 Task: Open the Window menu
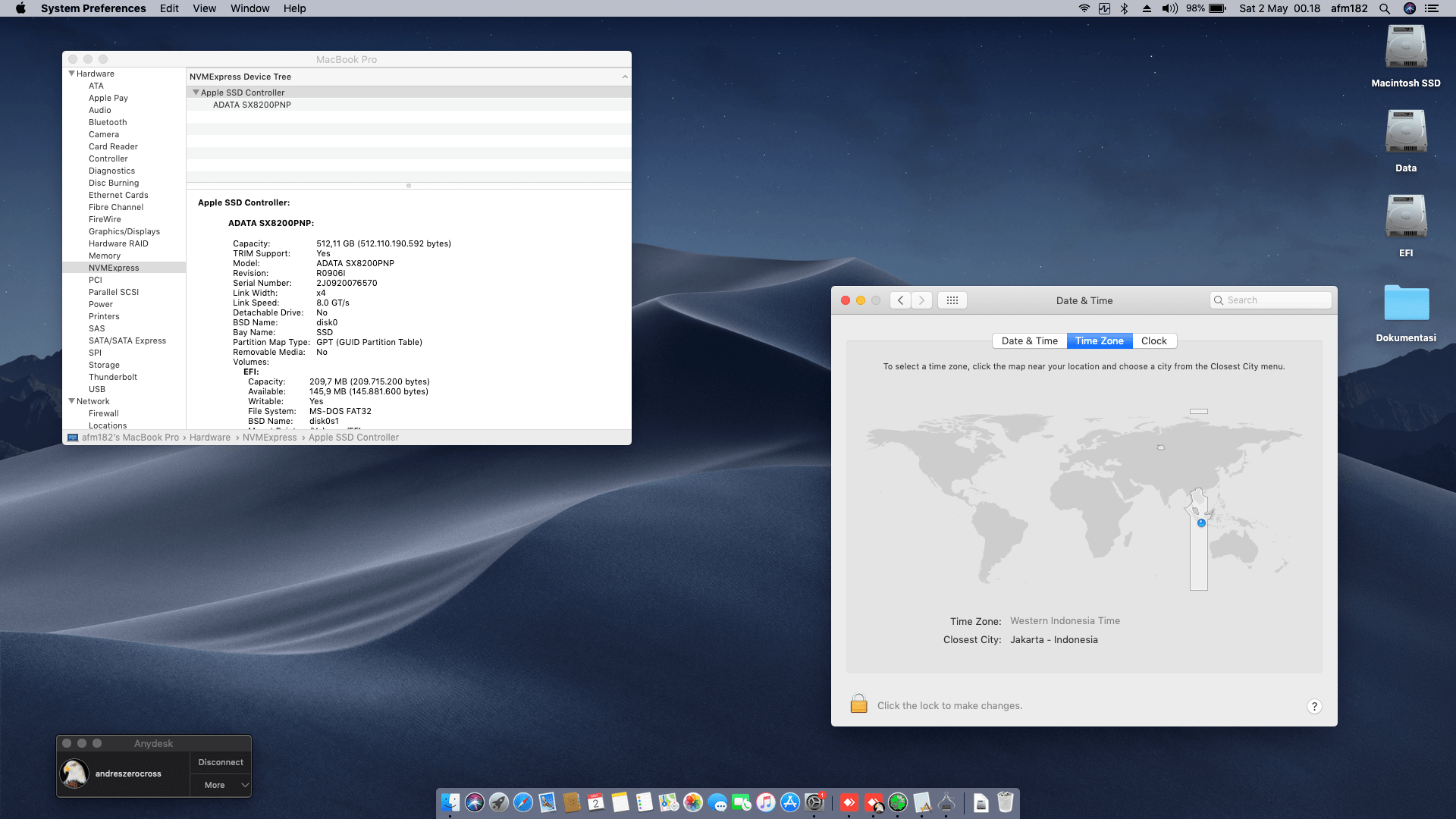250,8
